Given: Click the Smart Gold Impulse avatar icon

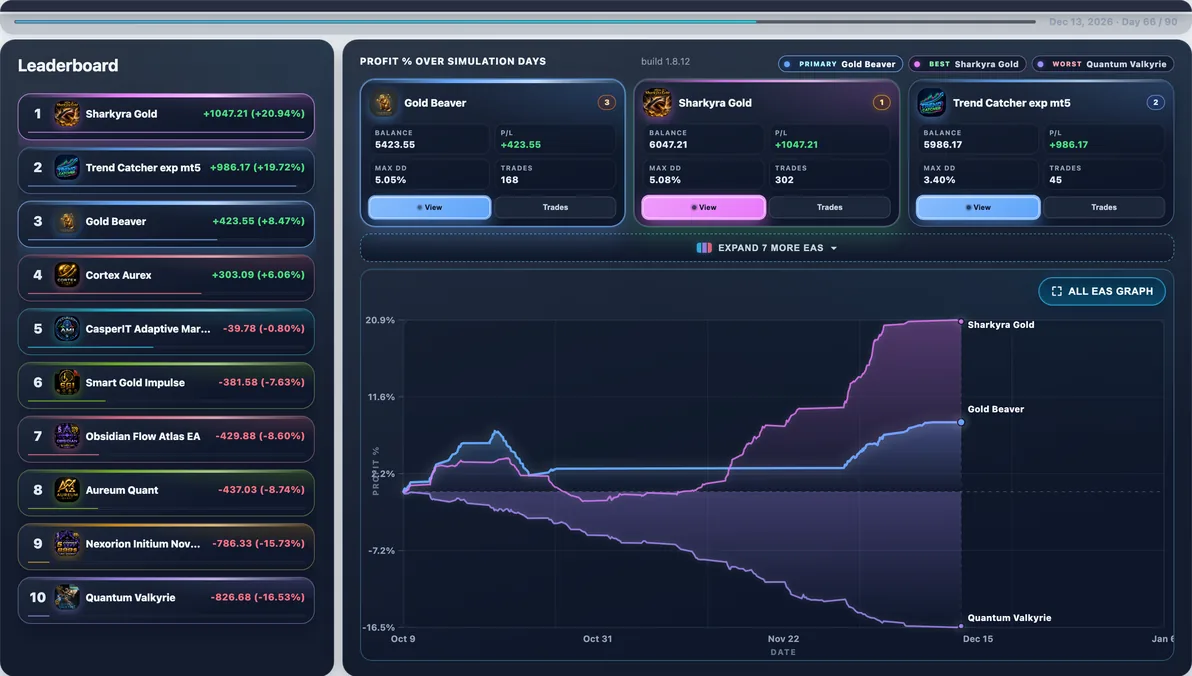Looking at the screenshot, I should point(67,382).
